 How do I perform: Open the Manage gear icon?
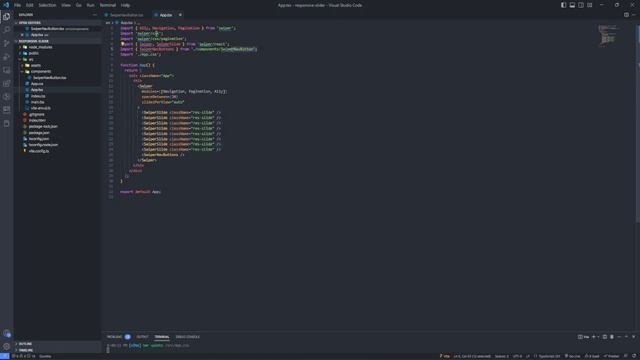pos(7,347)
